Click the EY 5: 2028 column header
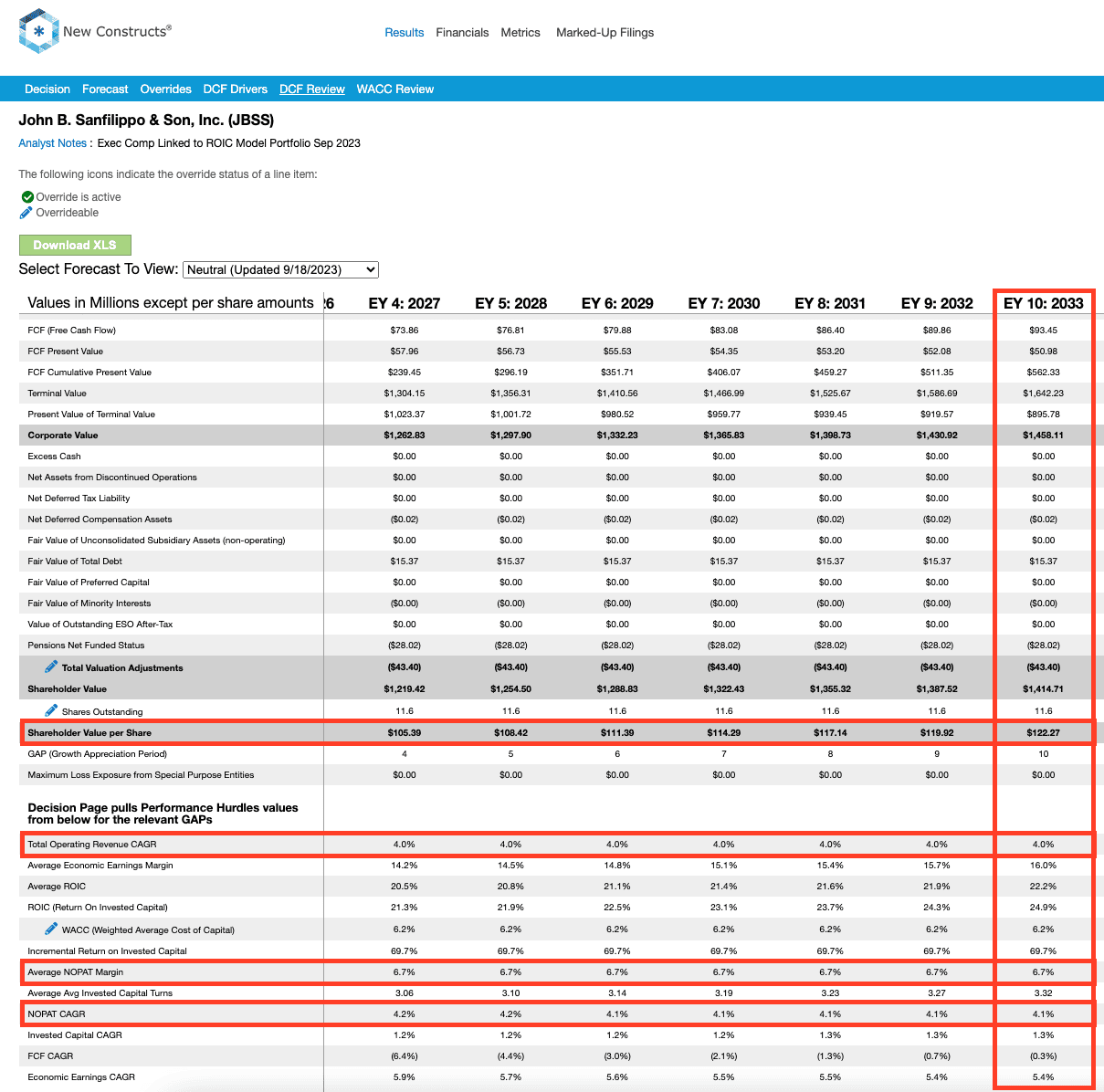Viewport: 1104px width, 1092px height. pyautogui.click(x=511, y=303)
